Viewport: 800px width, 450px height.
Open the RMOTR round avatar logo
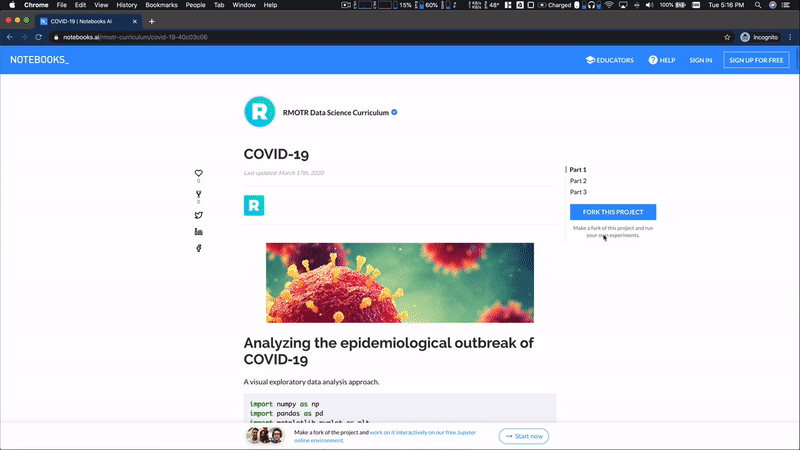[260, 112]
